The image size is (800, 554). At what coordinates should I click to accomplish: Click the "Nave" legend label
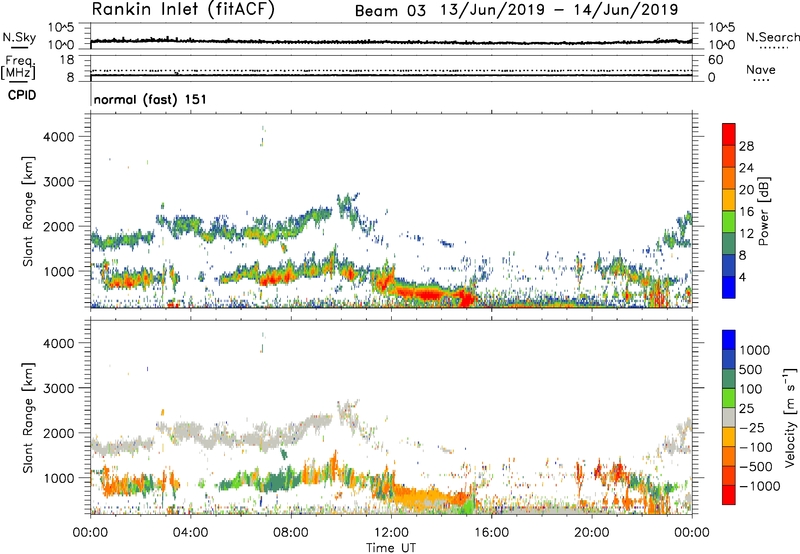[761, 69]
